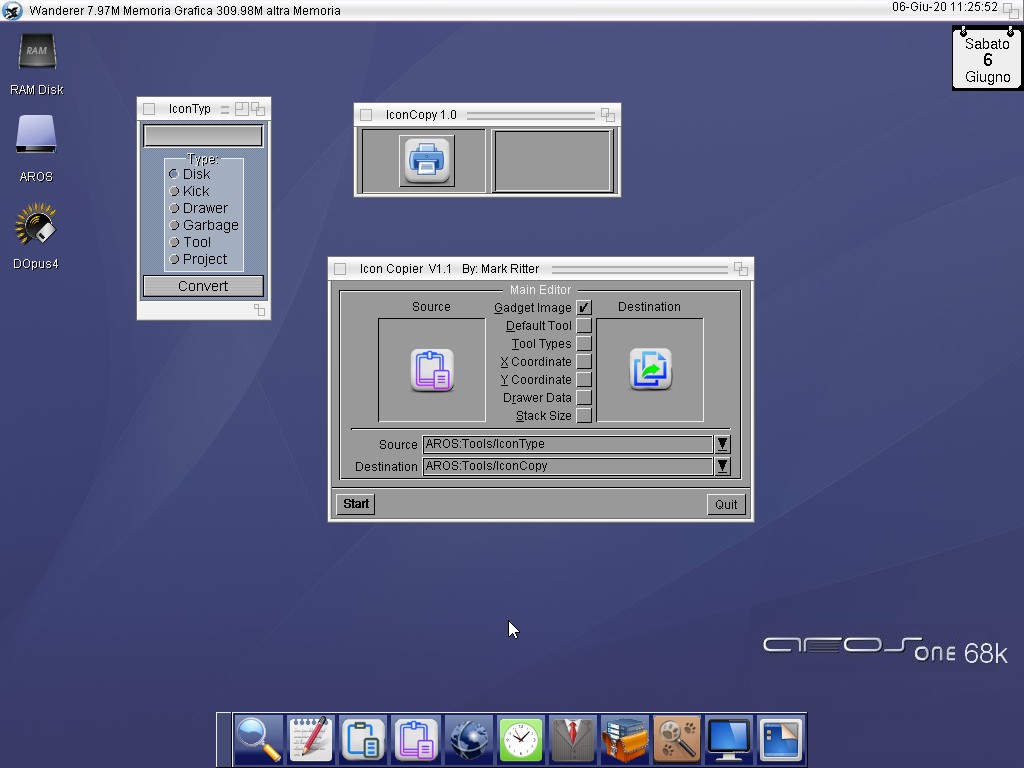
Task: Click the Source path text field
Action: pyautogui.click(x=567, y=444)
